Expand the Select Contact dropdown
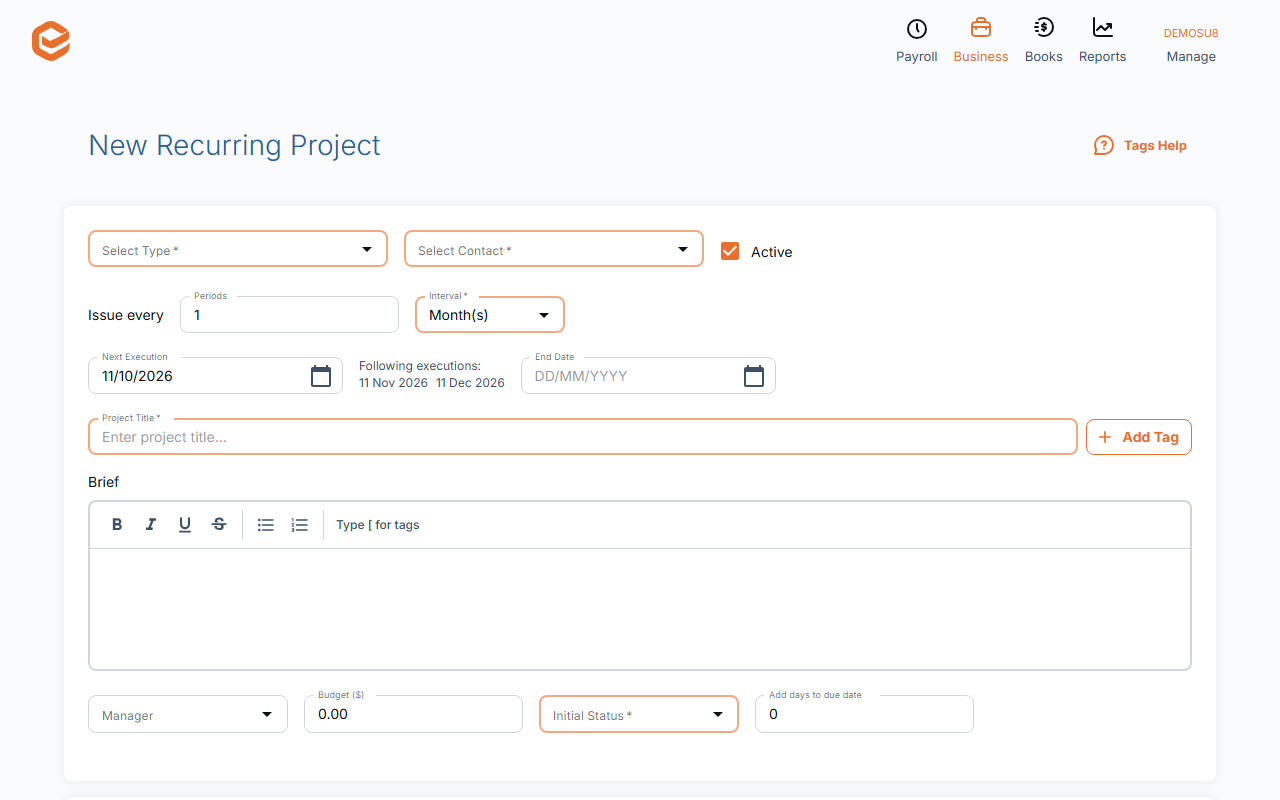 coord(554,249)
